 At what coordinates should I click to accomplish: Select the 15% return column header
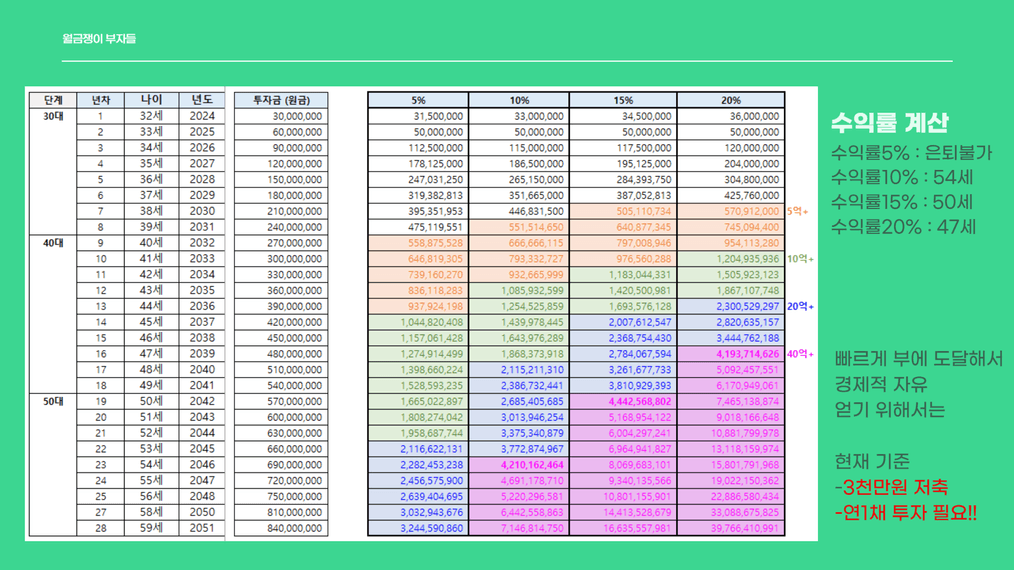coord(623,100)
